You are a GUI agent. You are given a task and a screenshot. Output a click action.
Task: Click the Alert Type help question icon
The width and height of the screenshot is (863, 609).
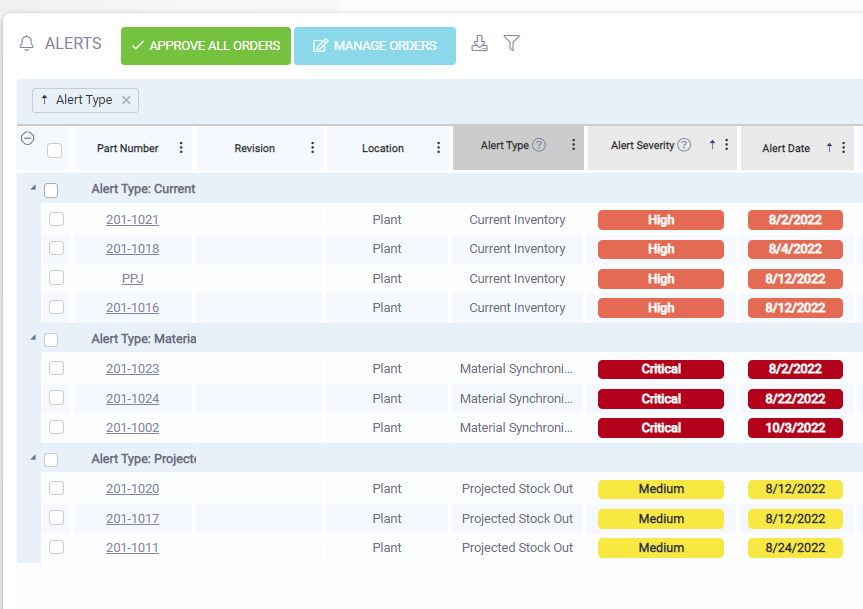539,145
